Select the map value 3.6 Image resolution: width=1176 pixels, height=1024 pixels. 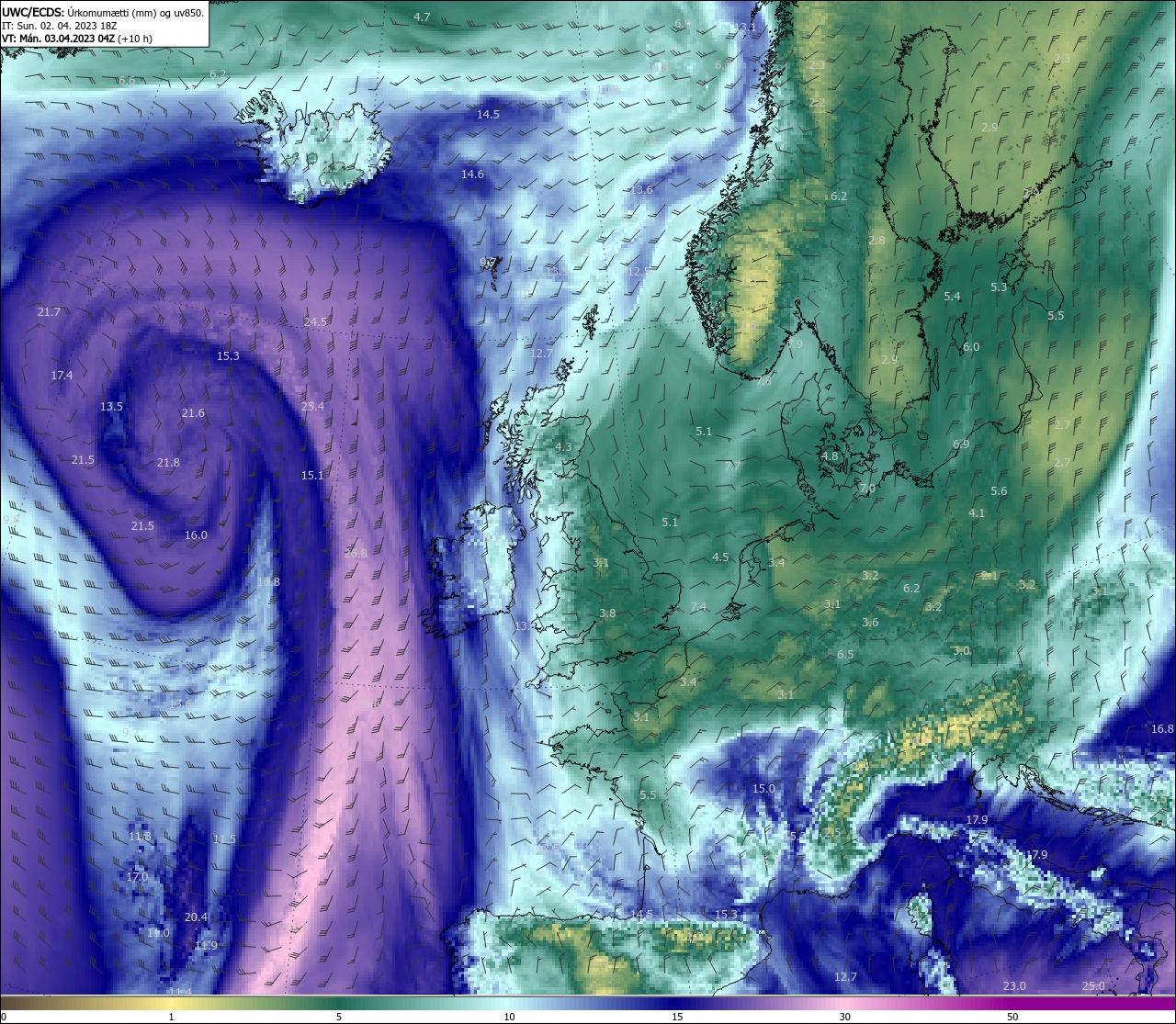pos(870,623)
